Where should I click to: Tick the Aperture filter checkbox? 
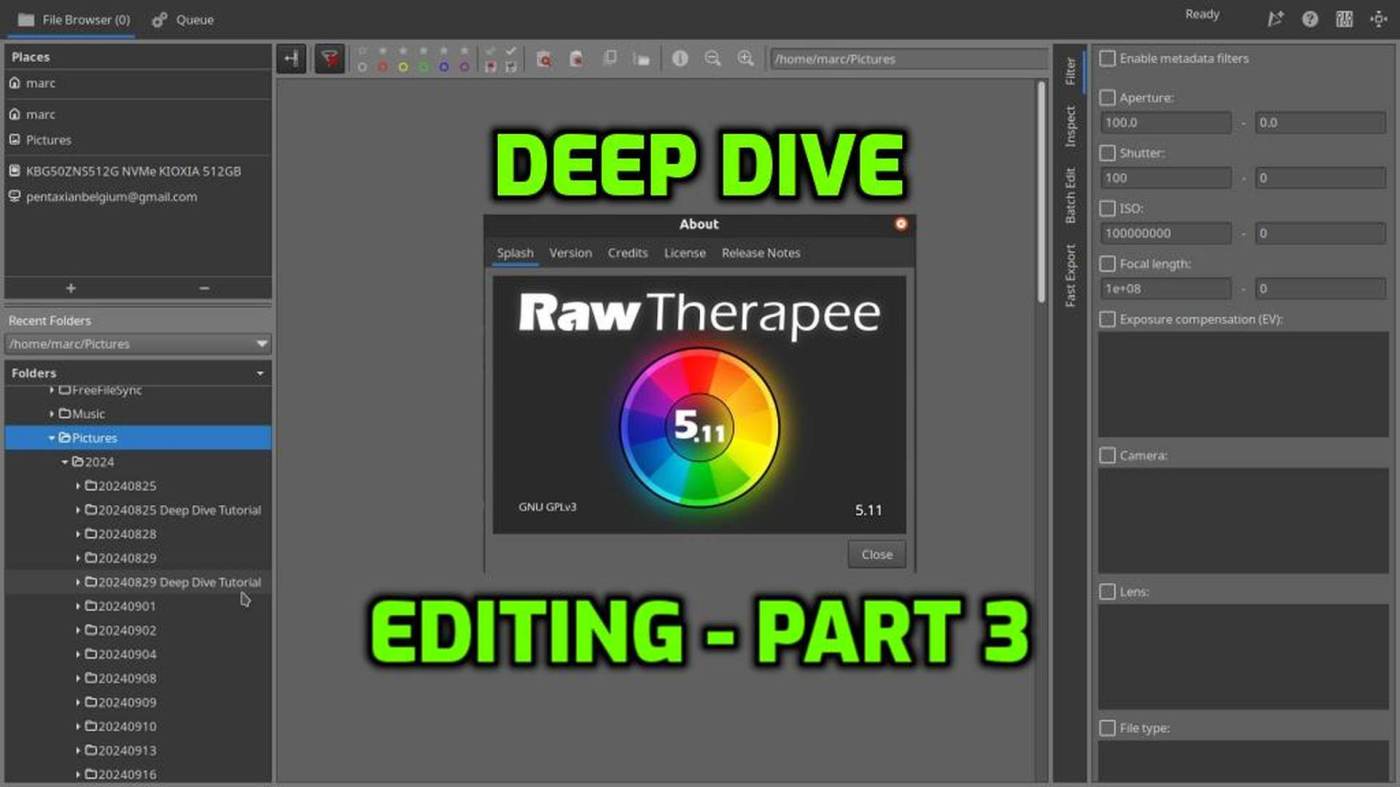[1107, 98]
